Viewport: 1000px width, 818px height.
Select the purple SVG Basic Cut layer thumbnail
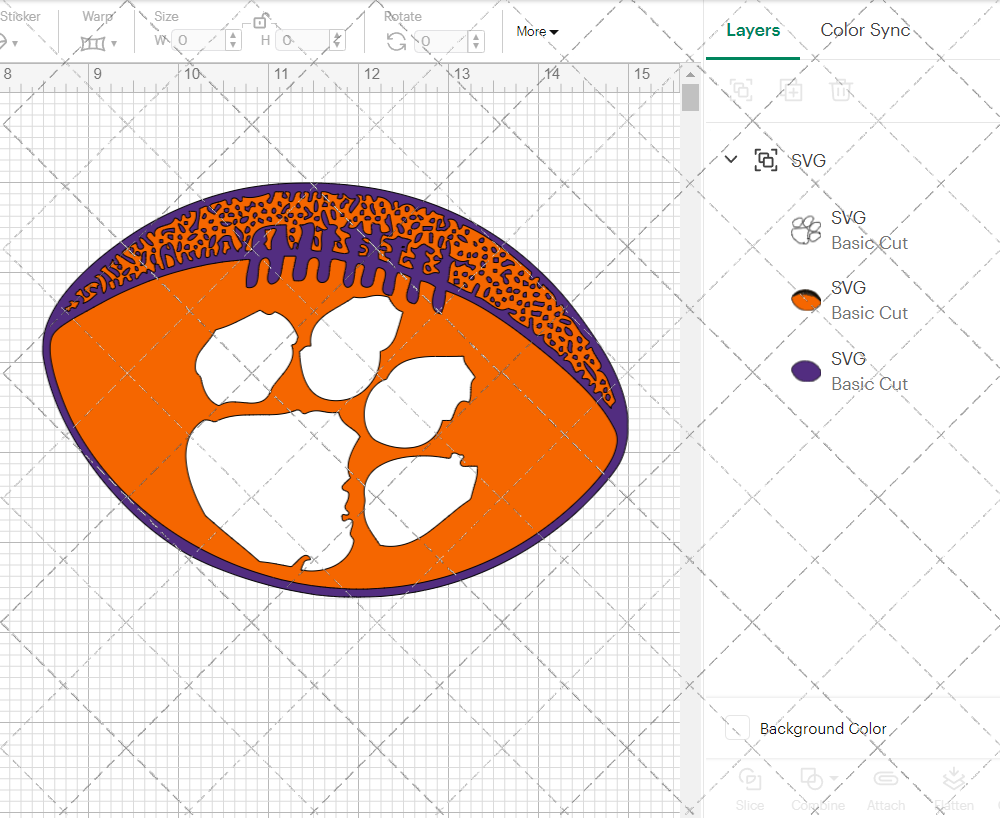(x=804, y=370)
